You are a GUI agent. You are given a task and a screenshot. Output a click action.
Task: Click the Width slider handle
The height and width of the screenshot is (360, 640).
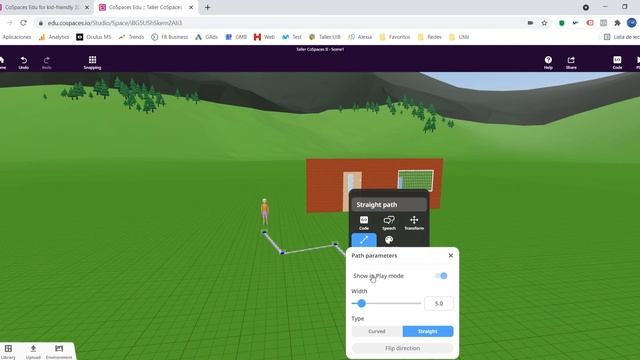point(361,303)
